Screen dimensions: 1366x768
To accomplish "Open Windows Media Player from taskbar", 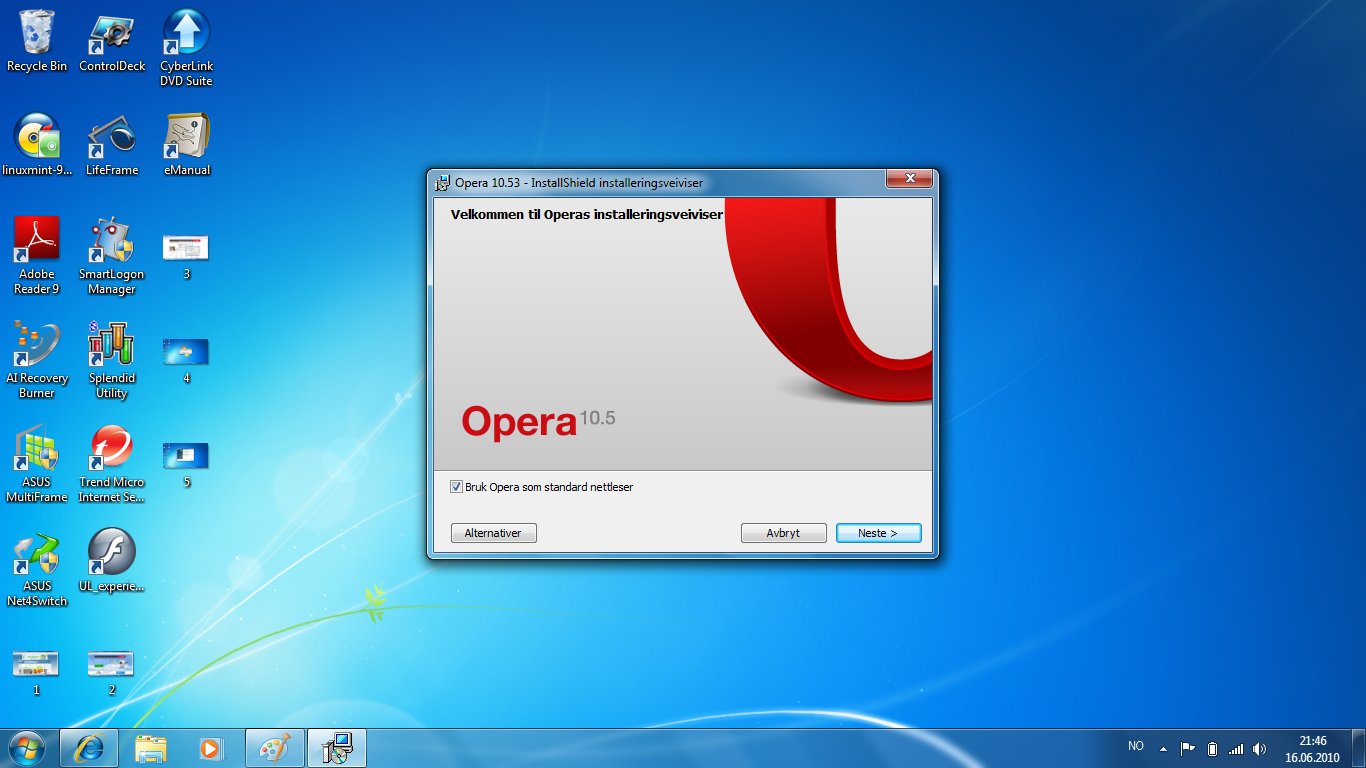I will pyautogui.click(x=213, y=747).
